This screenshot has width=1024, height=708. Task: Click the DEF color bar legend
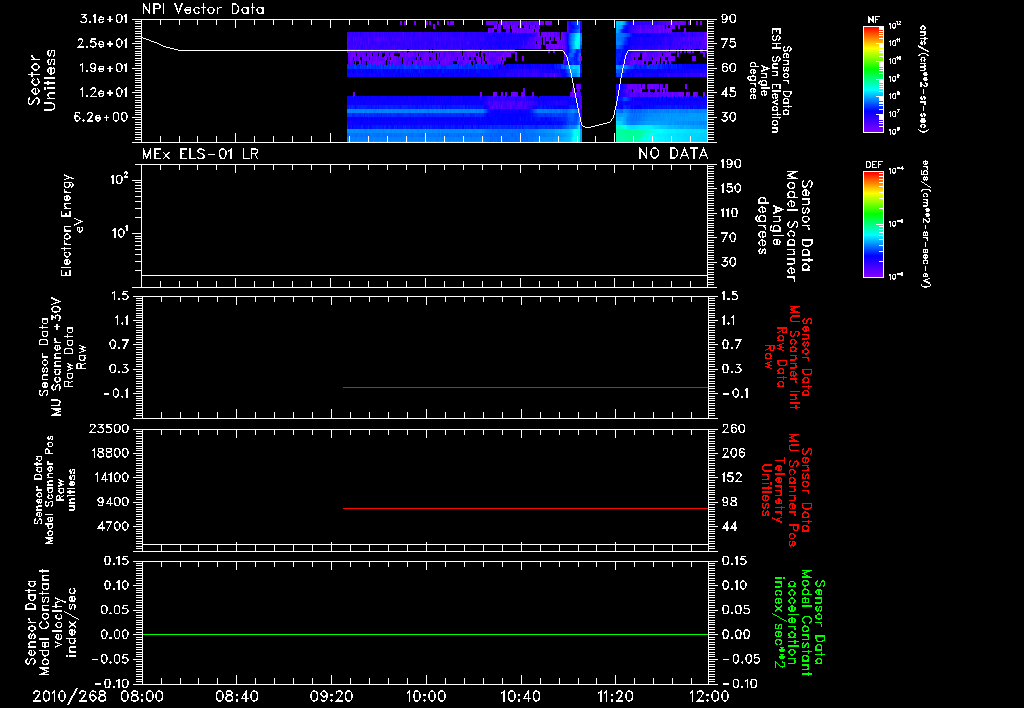click(874, 224)
